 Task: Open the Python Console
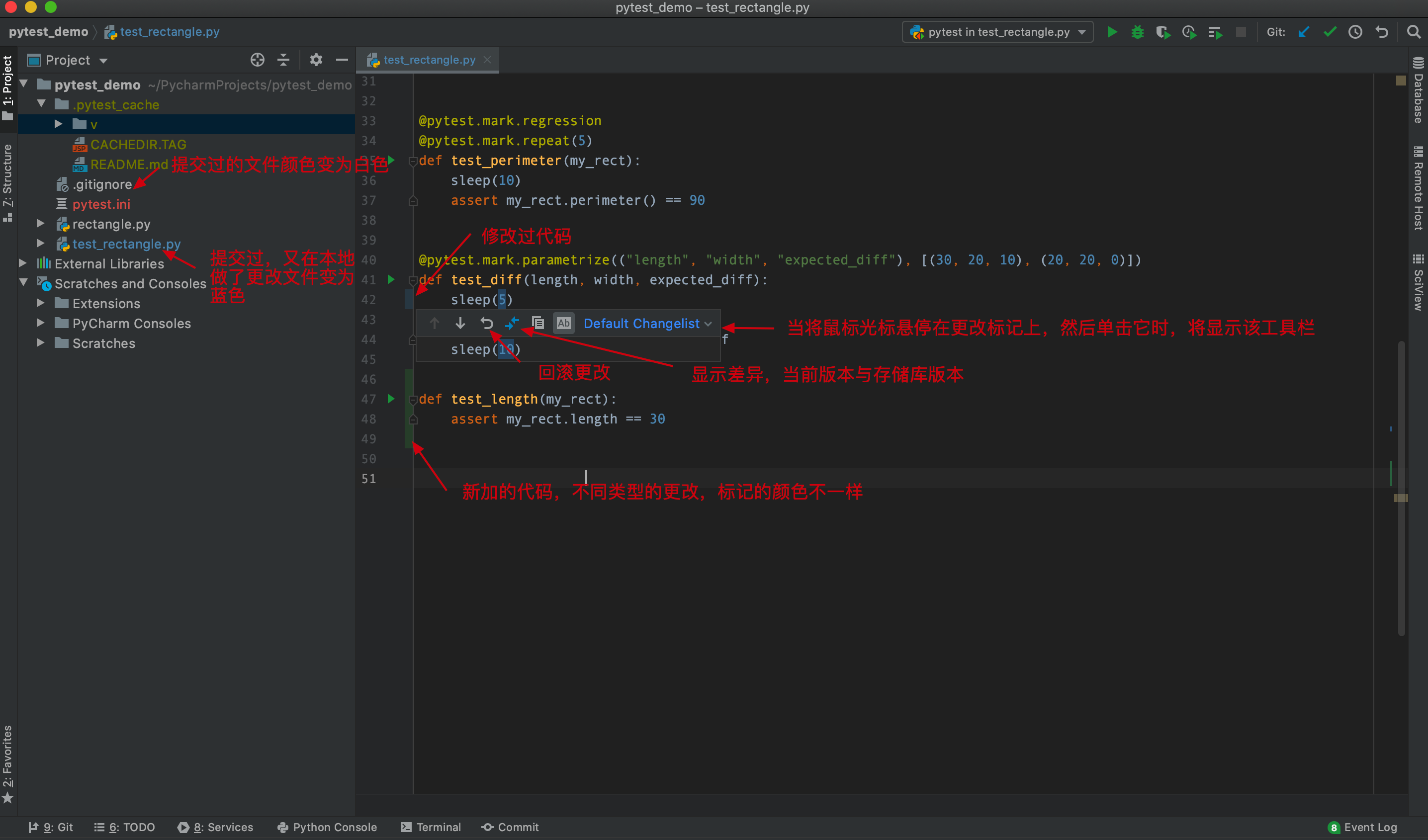[x=327, y=827]
